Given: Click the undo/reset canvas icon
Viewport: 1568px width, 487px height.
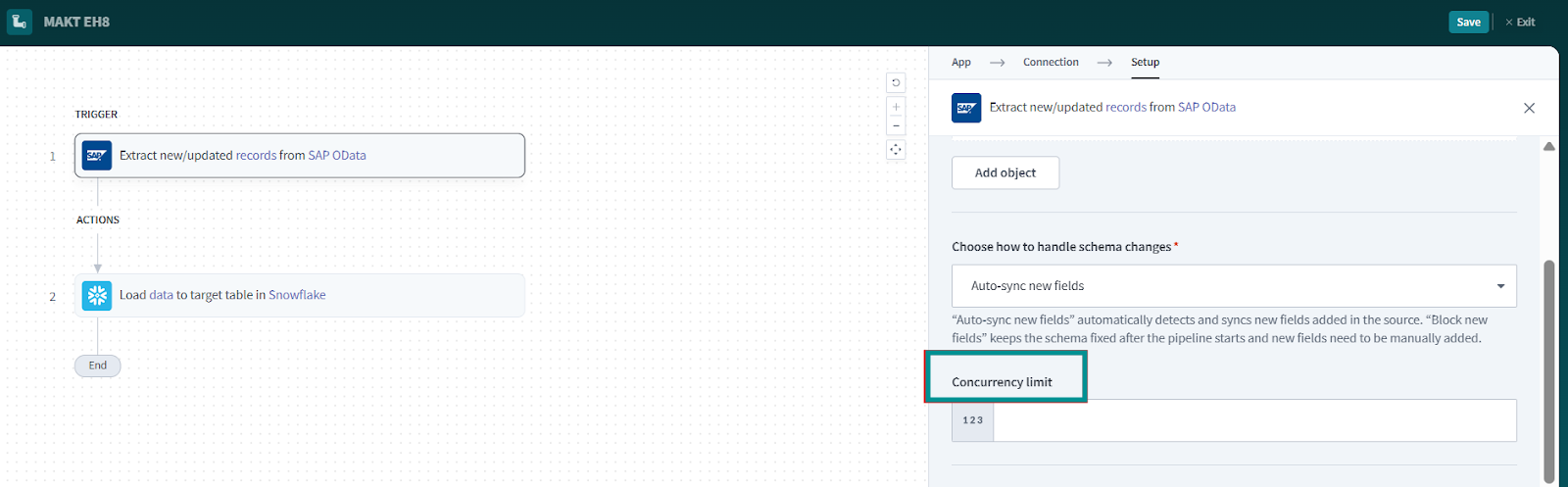Looking at the screenshot, I should tap(896, 82).
